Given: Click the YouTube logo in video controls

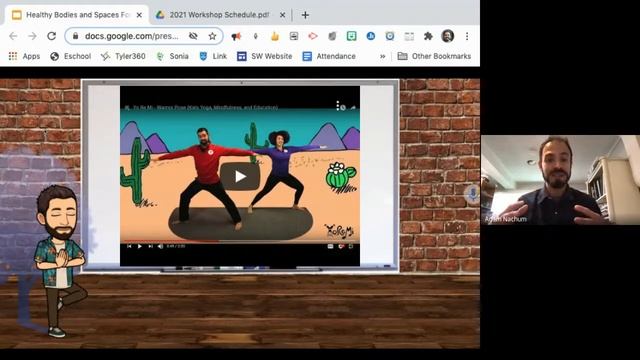Looking at the screenshot, I should [x=341, y=246].
